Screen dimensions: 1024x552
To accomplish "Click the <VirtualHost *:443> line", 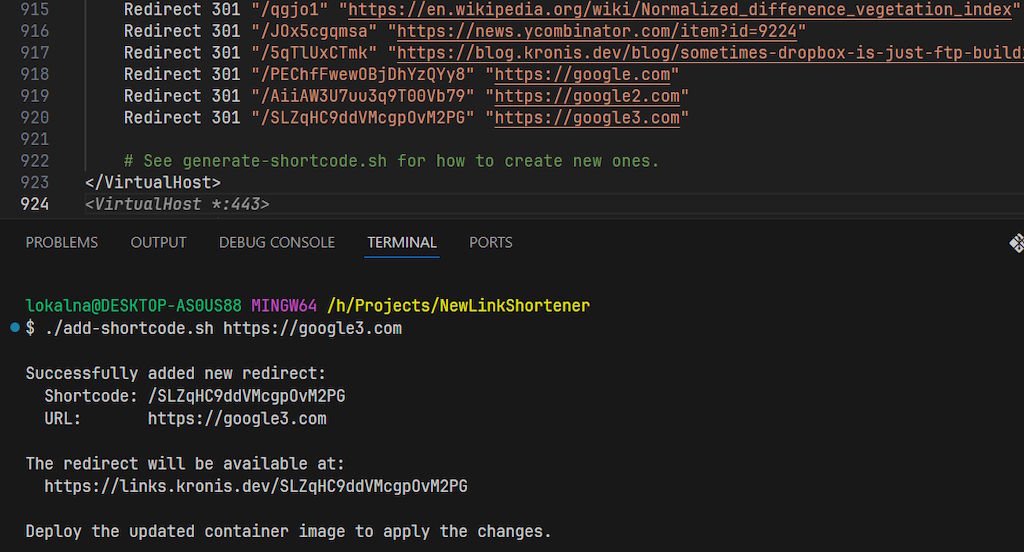I will (177, 204).
